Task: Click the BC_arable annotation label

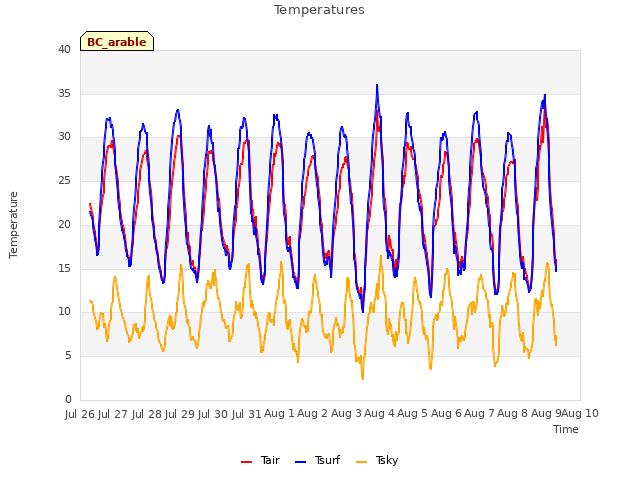Action: pos(117,42)
